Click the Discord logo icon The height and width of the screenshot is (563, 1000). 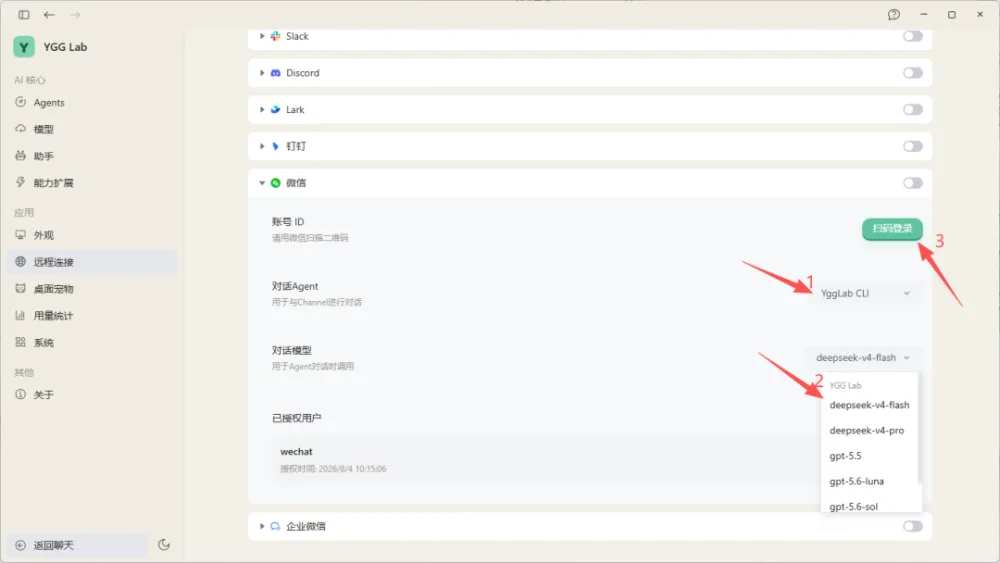[x=276, y=73]
